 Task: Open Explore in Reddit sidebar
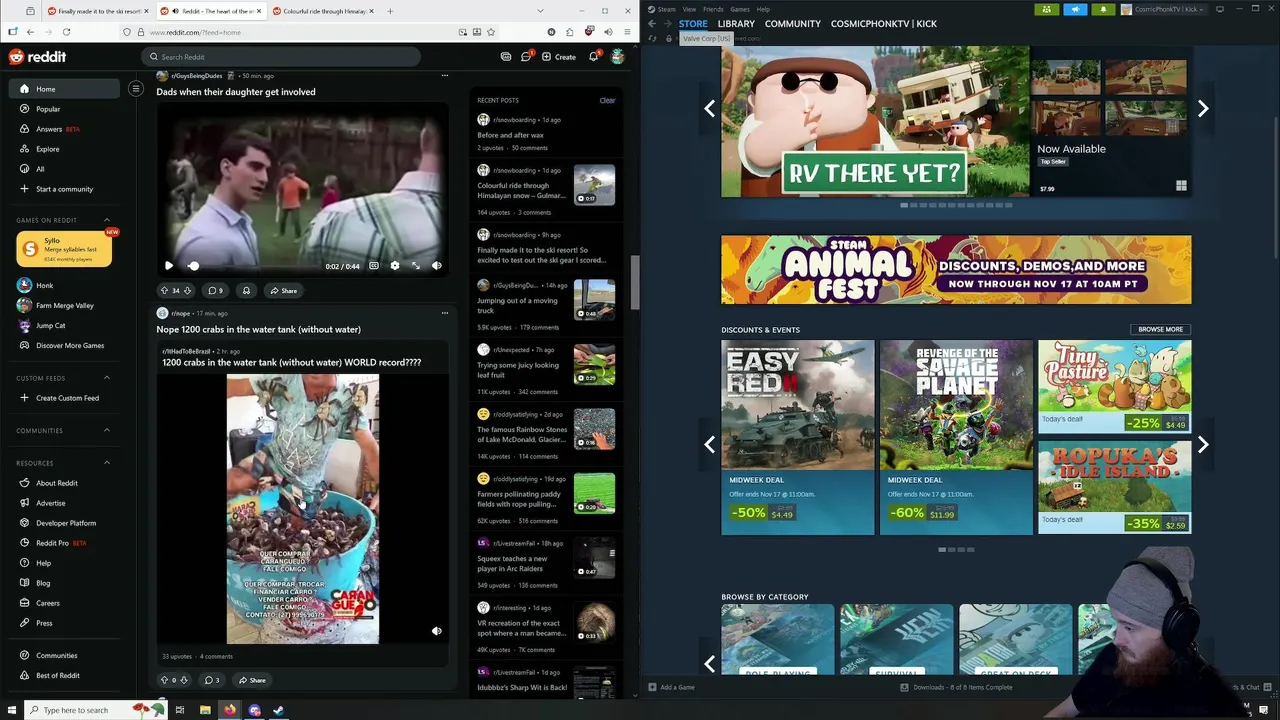point(66,149)
